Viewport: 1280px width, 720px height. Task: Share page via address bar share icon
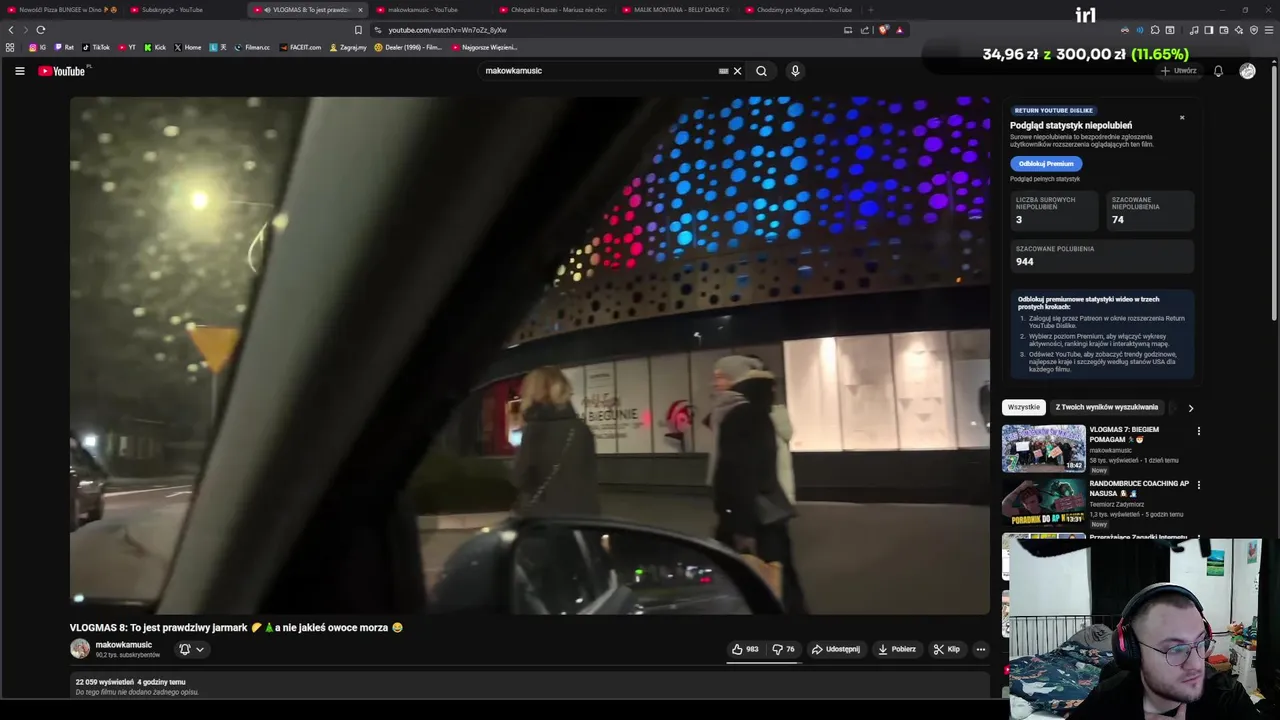click(865, 30)
